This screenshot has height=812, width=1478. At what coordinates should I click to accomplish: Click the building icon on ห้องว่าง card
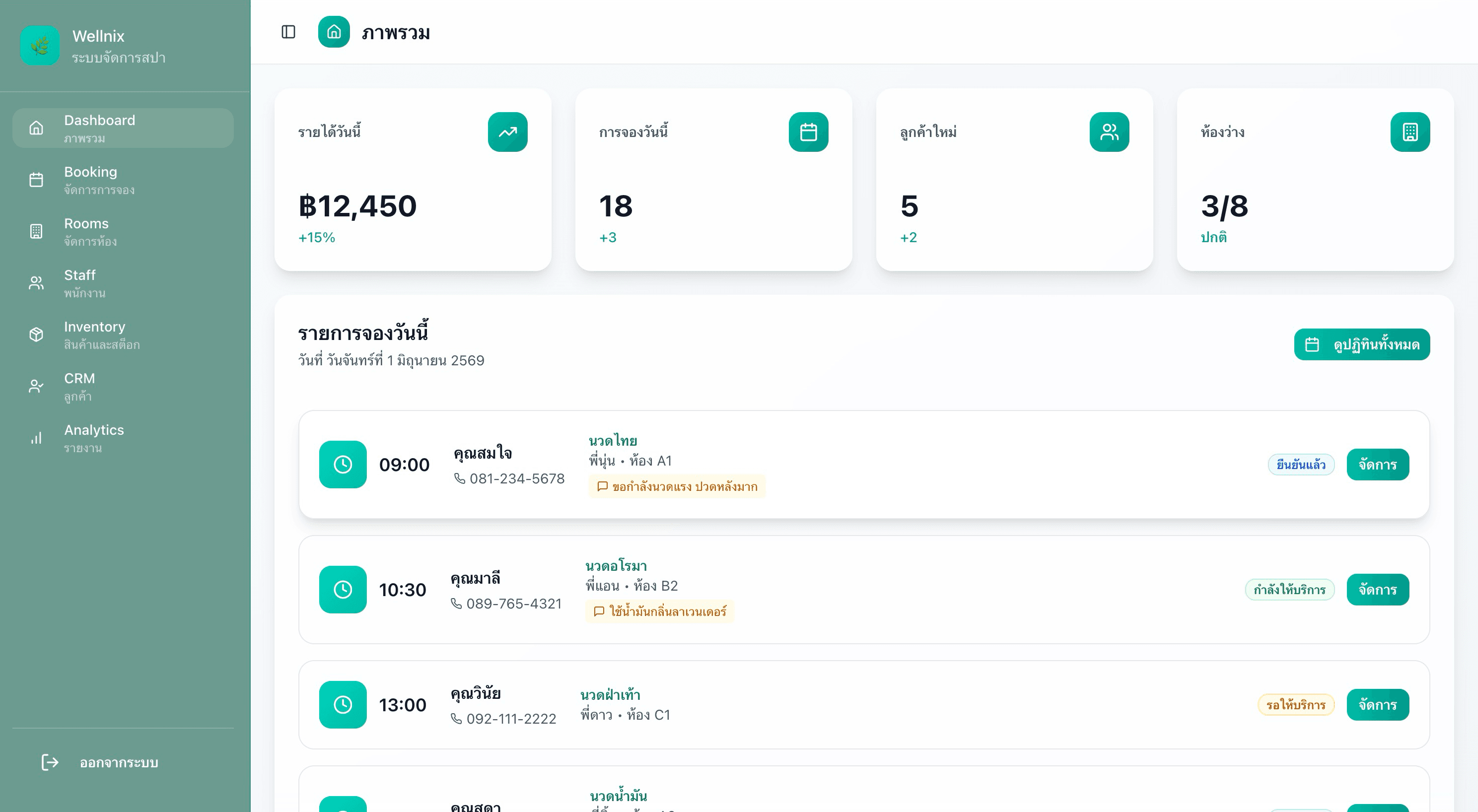(x=1409, y=132)
